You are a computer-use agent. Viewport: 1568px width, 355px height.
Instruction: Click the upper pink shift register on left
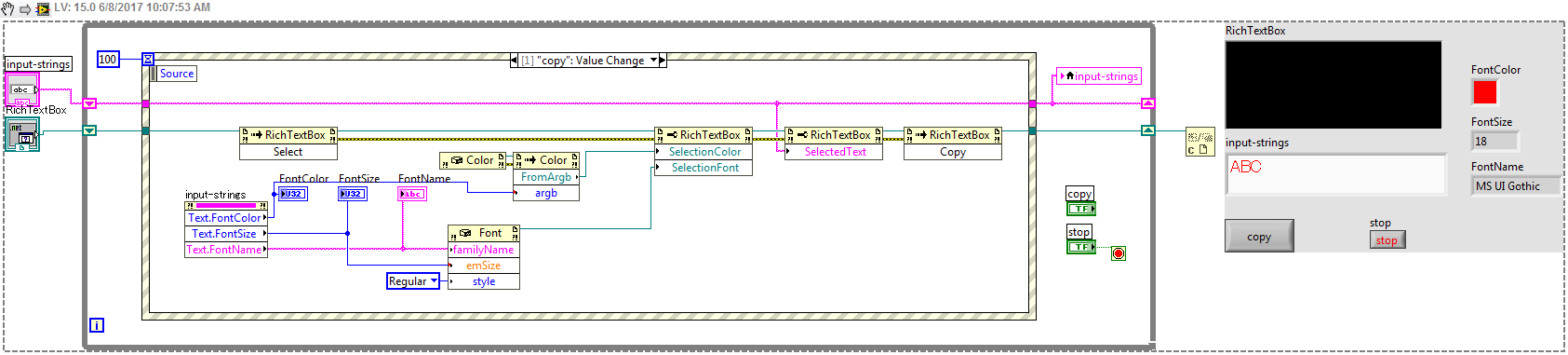[89, 103]
